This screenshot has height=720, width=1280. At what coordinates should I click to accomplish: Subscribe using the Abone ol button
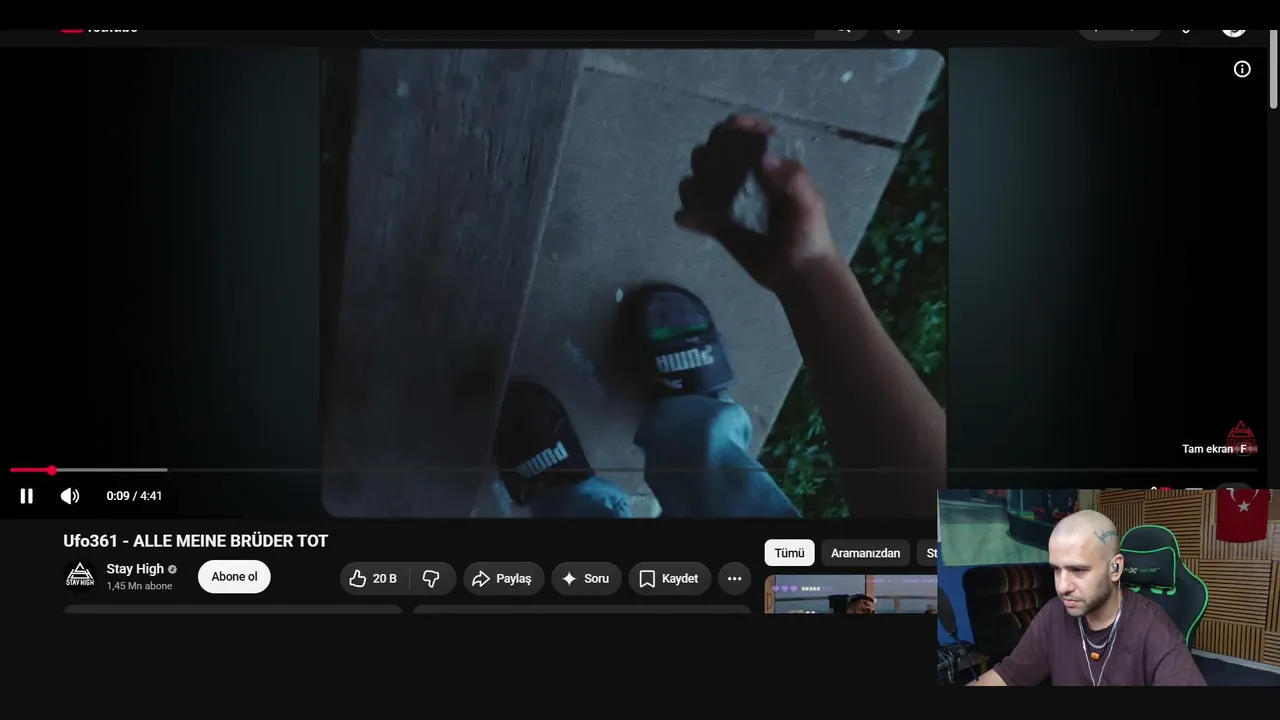tap(234, 577)
